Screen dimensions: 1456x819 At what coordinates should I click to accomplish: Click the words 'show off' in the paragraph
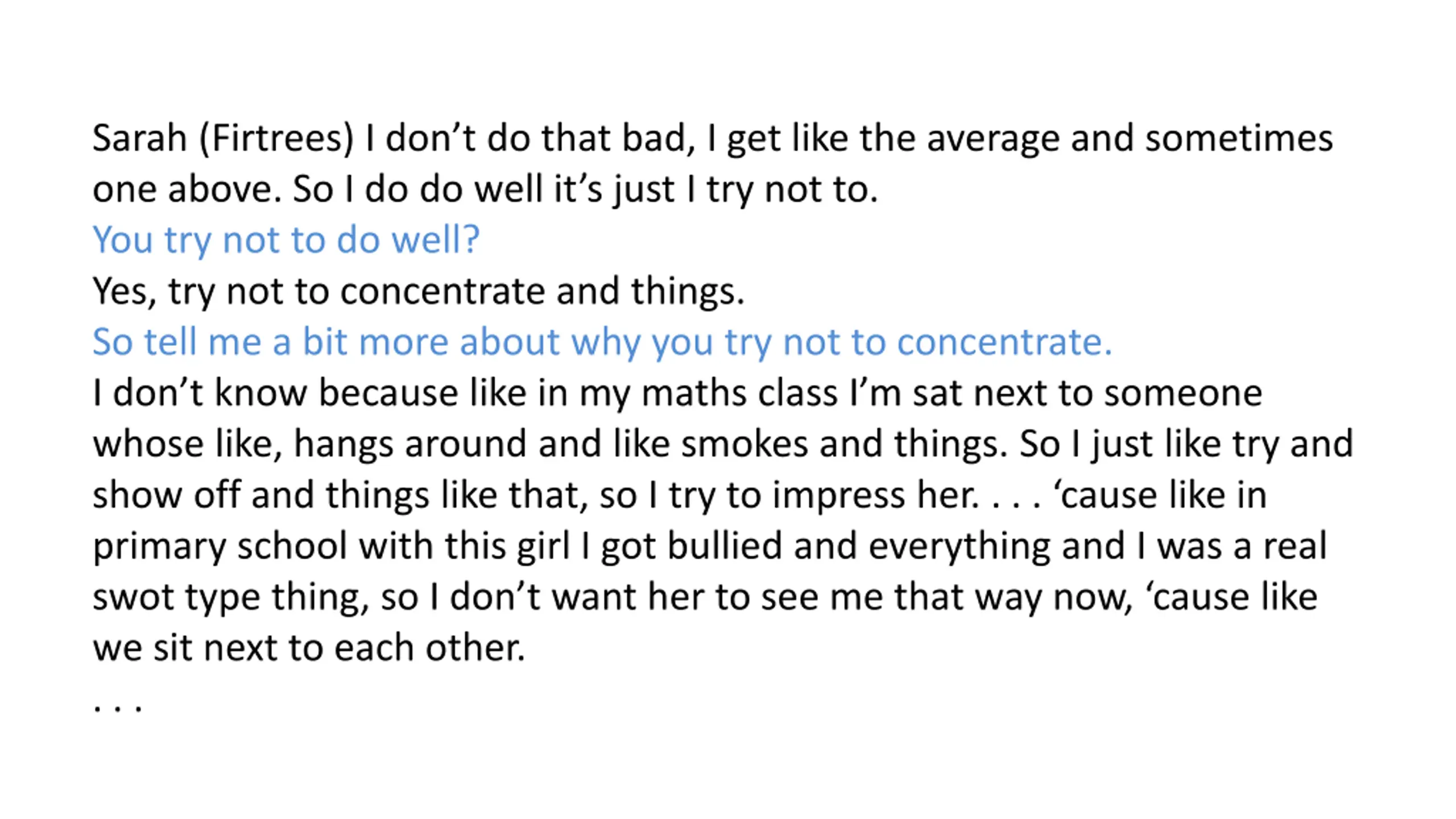pyautogui.click(x=166, y=495)
